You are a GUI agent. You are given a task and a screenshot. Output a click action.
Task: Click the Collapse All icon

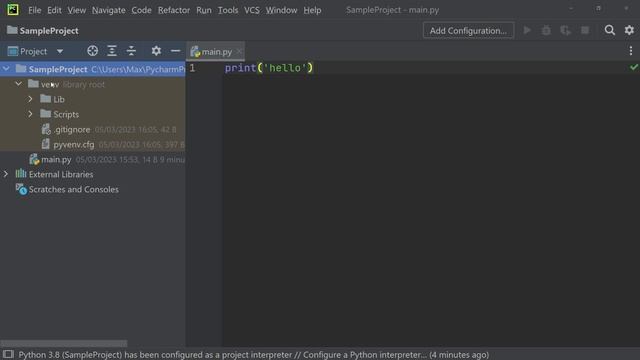[131, 51]
